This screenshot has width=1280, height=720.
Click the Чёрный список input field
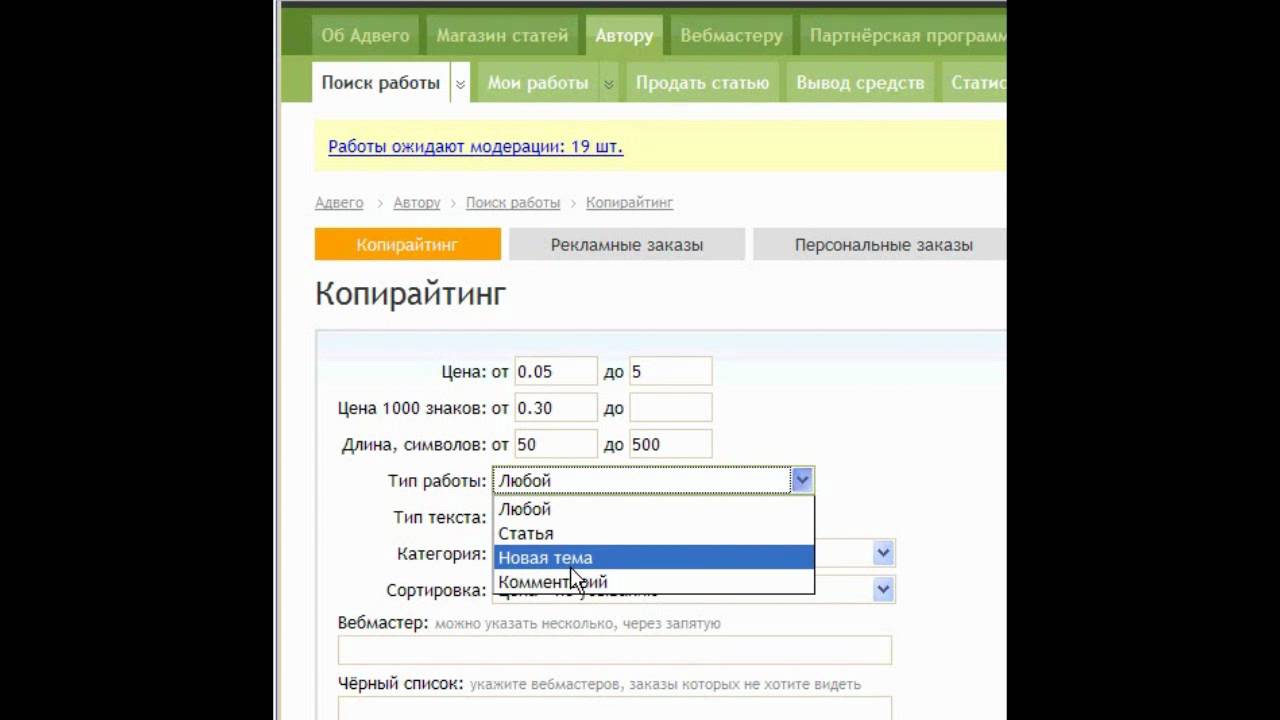pos(614,709)
